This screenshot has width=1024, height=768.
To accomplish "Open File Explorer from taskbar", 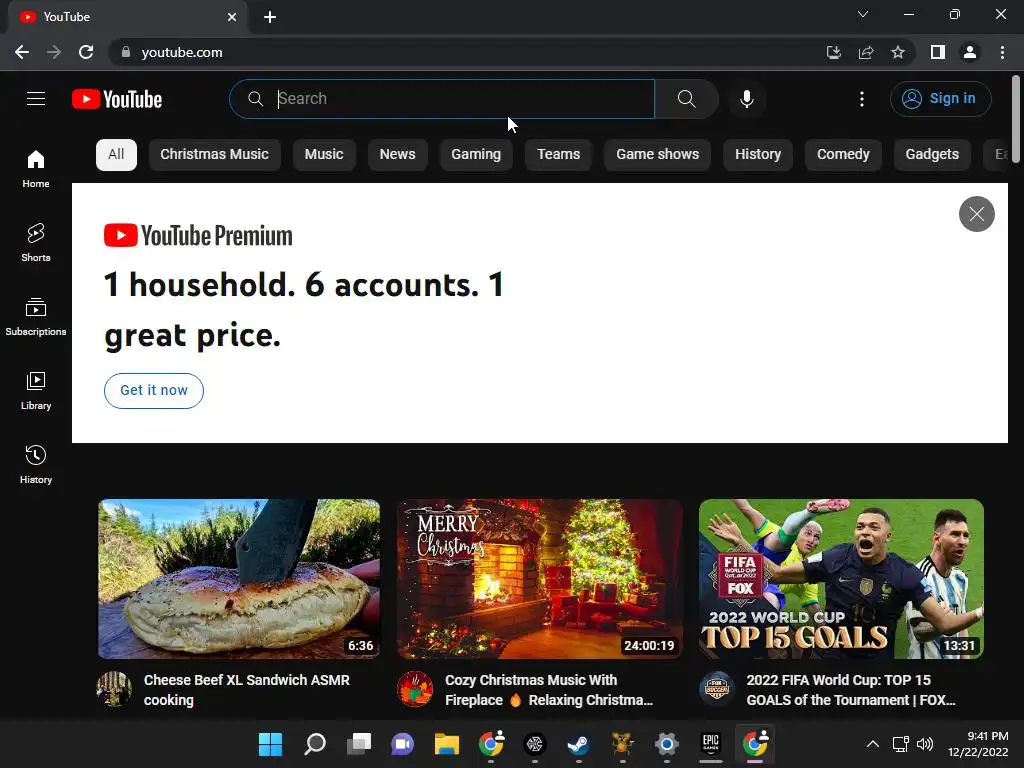I will [x=447, y=744].
